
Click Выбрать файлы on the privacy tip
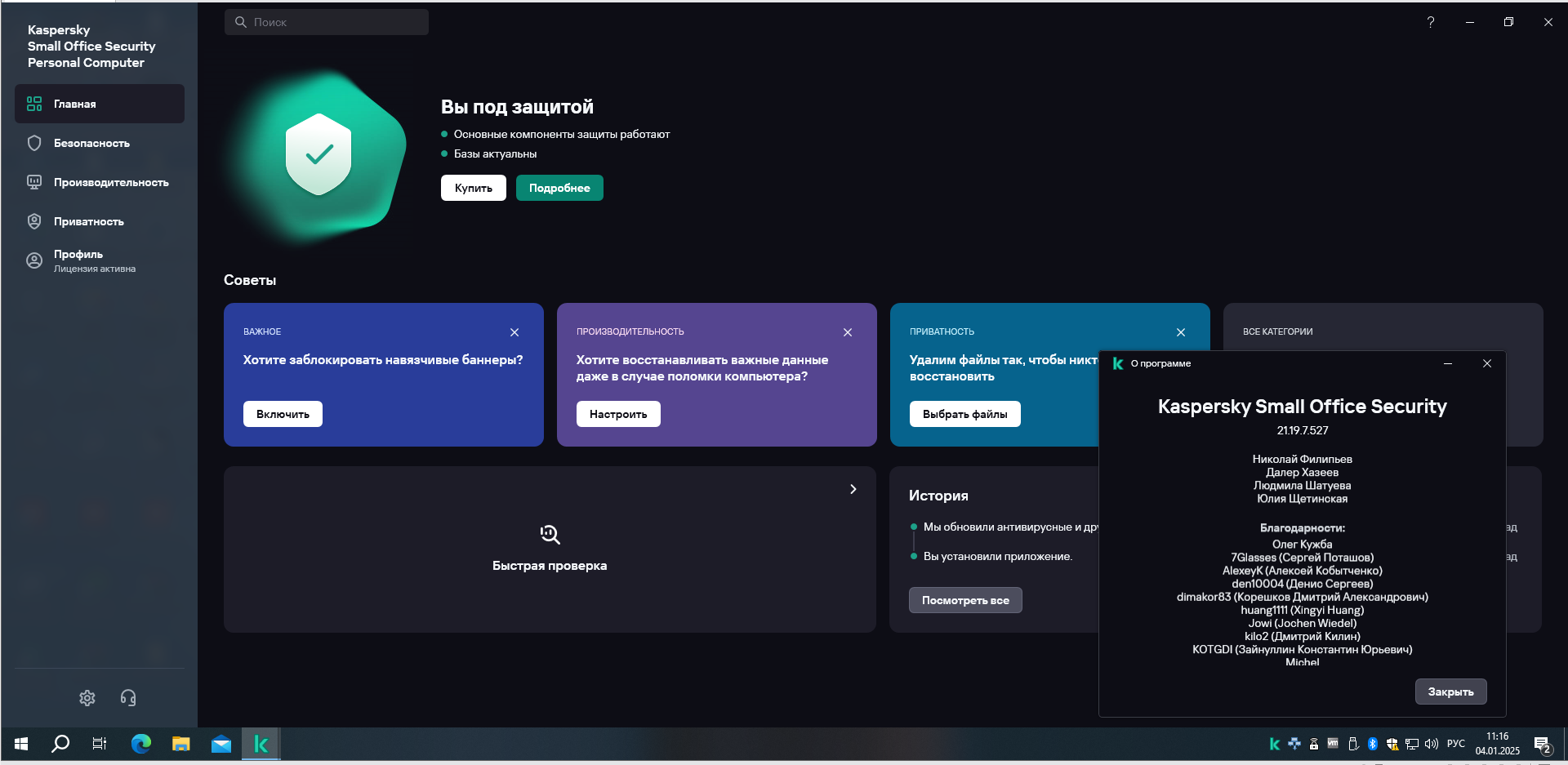click(965, 414)
